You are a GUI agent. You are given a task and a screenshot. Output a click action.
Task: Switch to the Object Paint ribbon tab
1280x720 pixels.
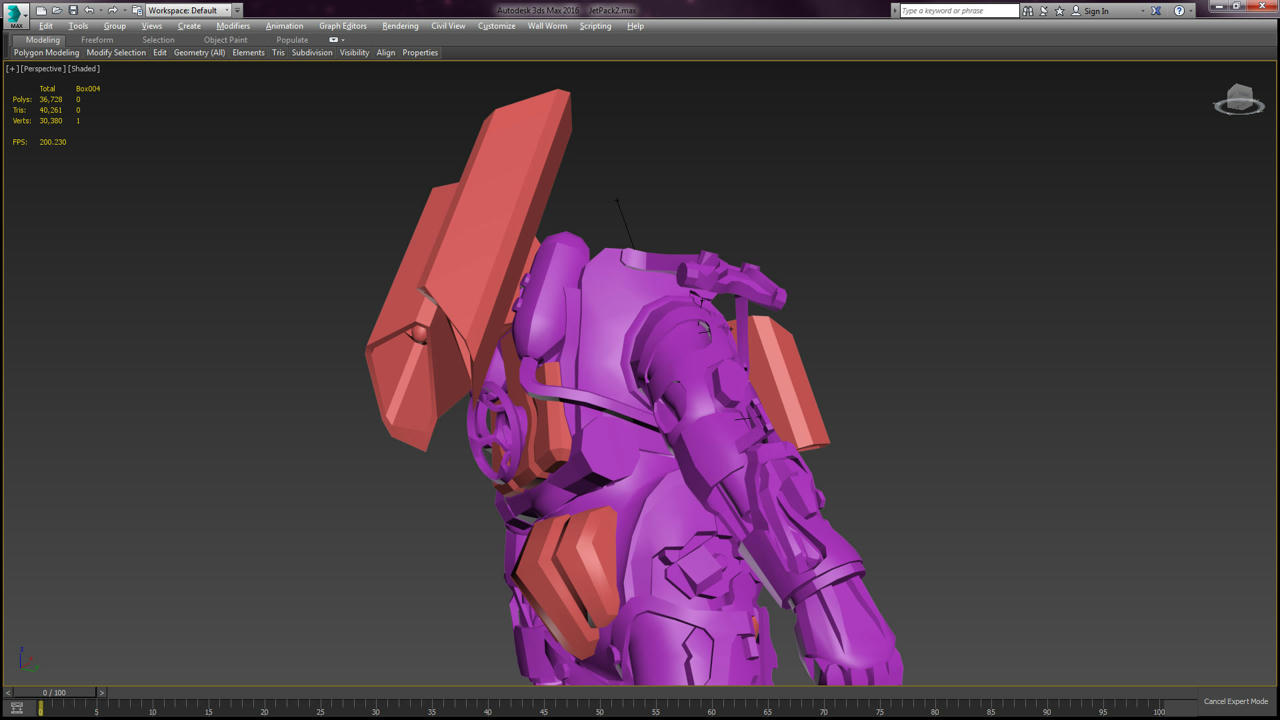click(x=225, y=40)
